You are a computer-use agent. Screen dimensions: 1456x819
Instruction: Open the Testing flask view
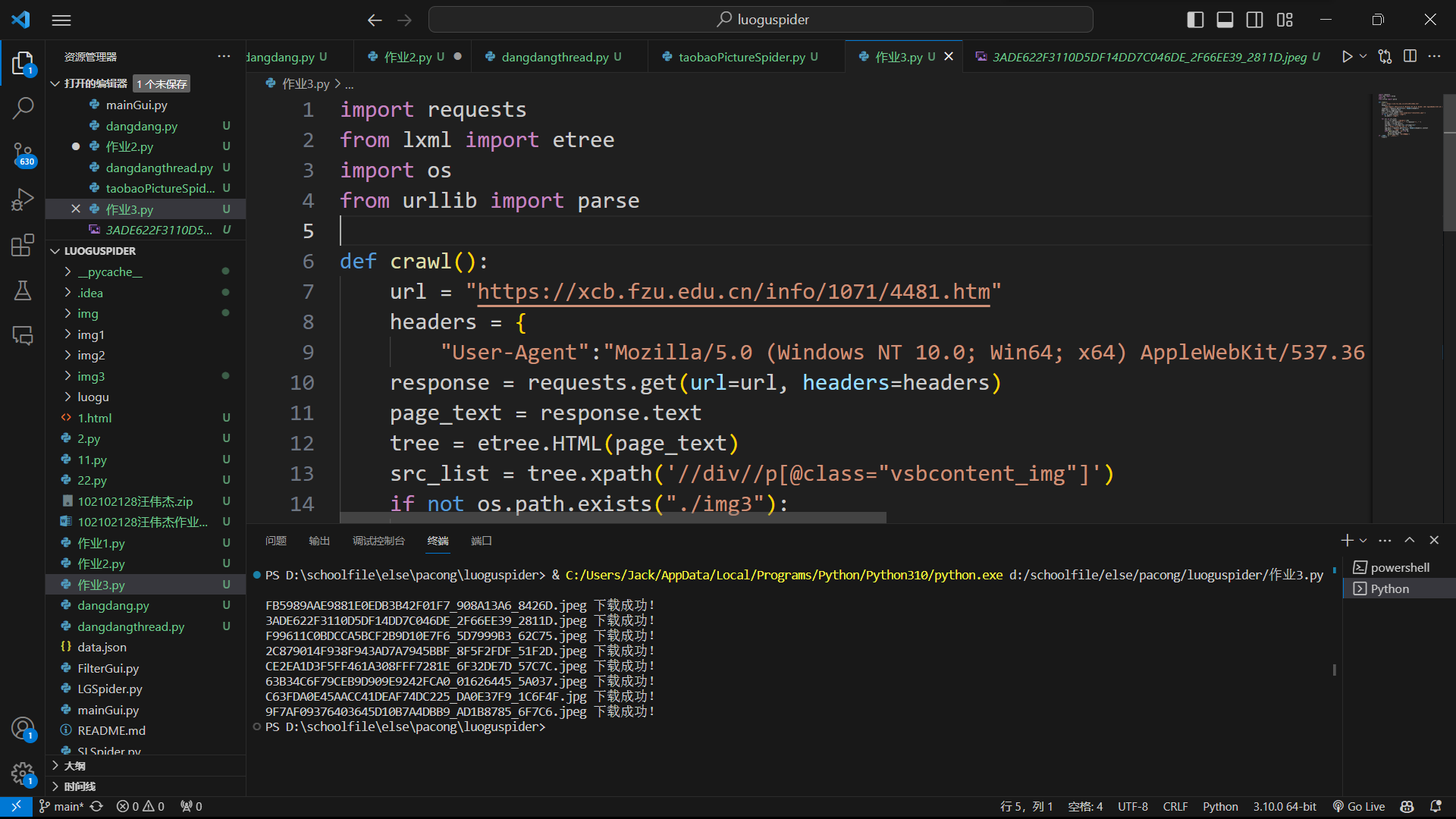point(23,290)
